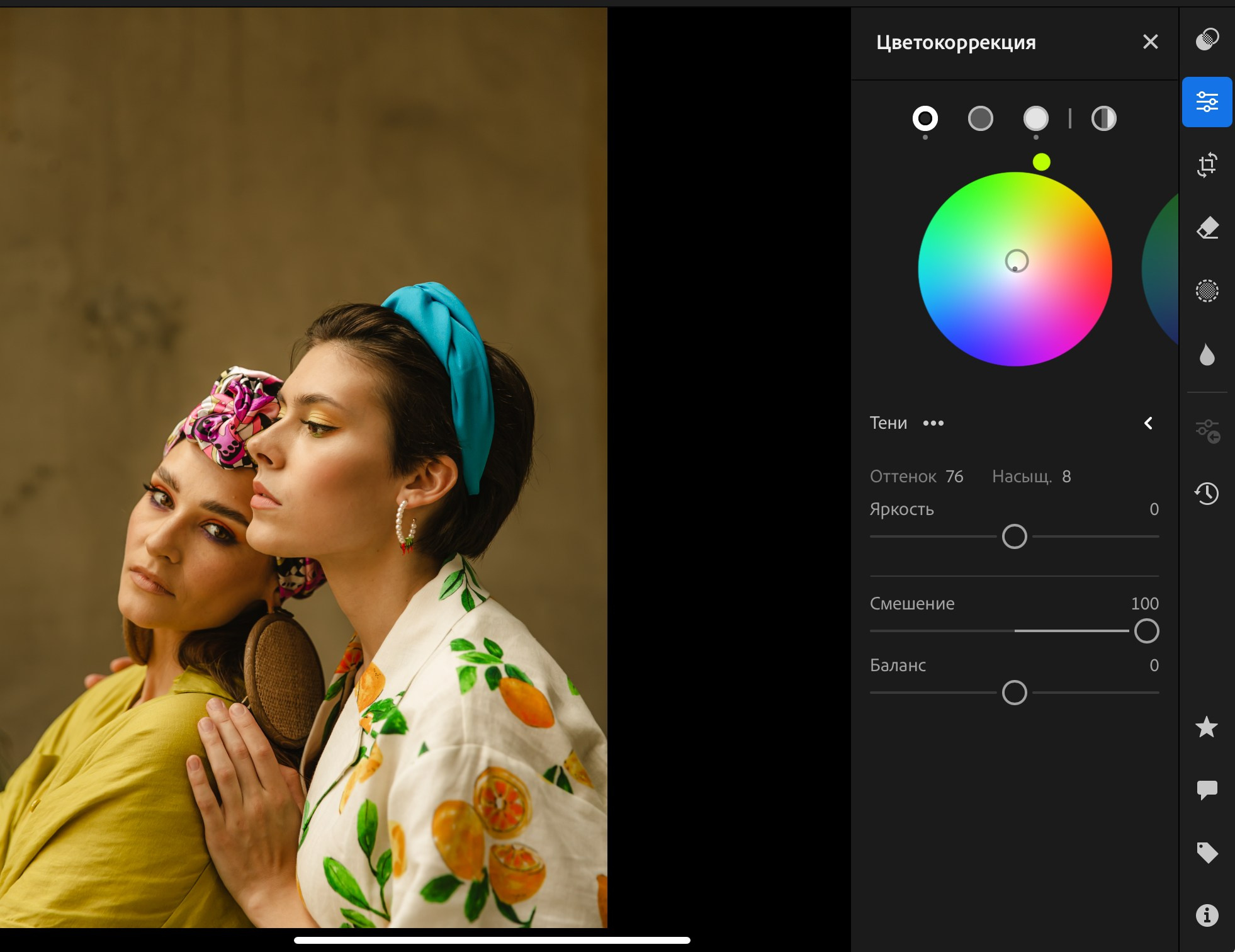The image size is (1235, 952).
Task: Open the droplet blur icon in sidebar
Action: 1207,355
